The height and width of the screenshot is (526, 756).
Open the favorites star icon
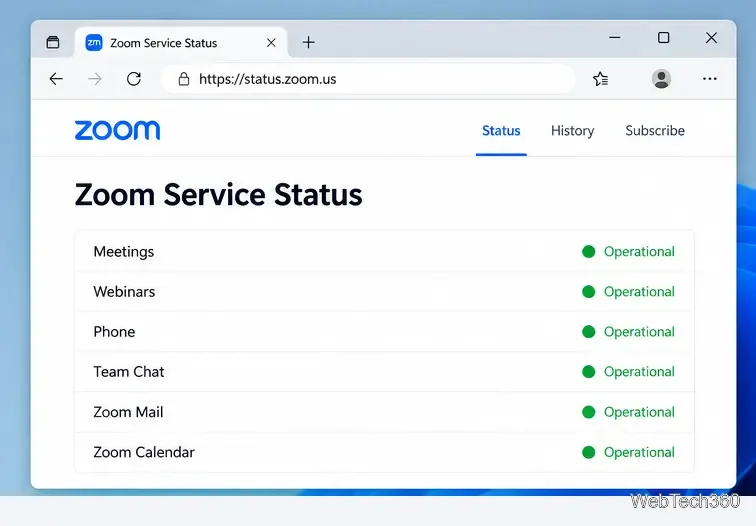click(601, 79)
